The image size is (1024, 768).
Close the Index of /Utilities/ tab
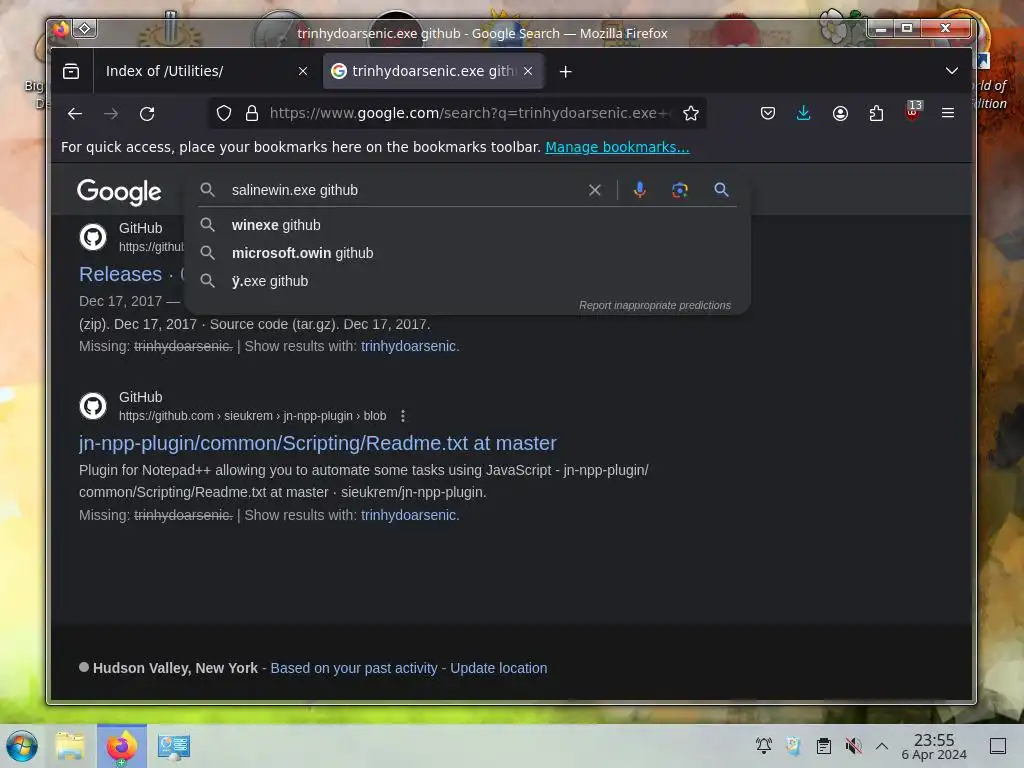point(303,71)
